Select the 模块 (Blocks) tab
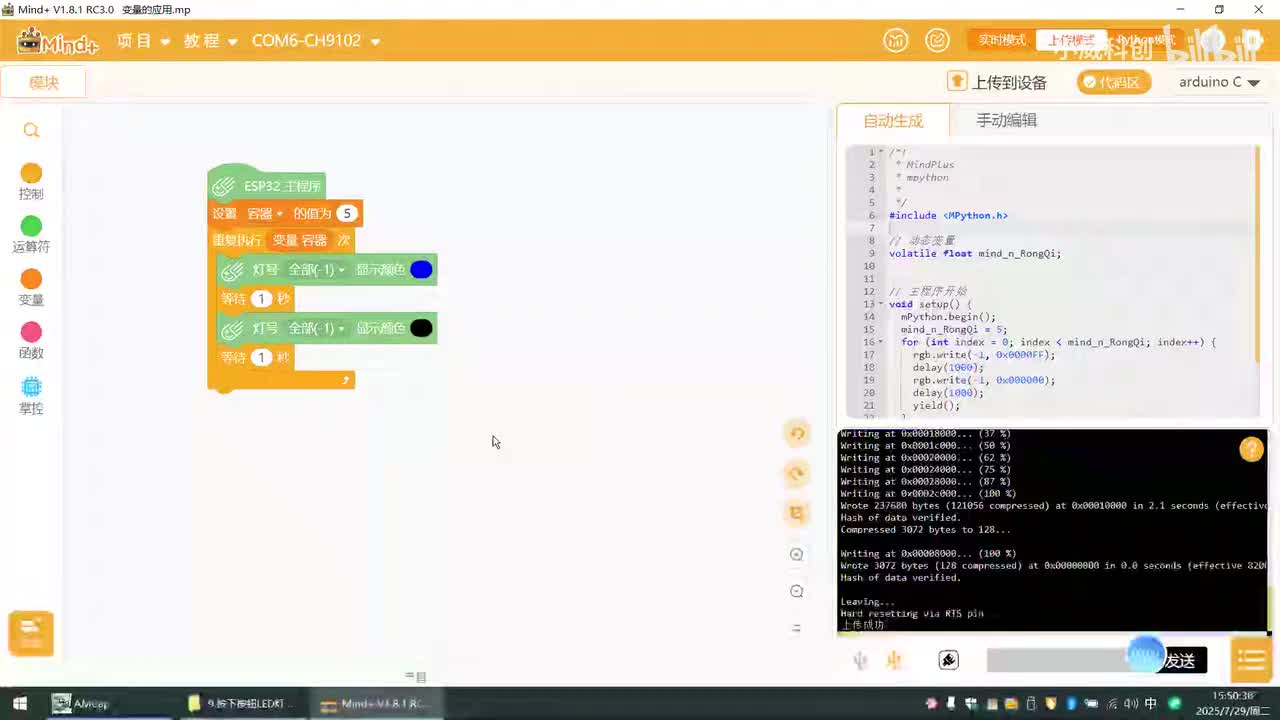 click(43, 83)
